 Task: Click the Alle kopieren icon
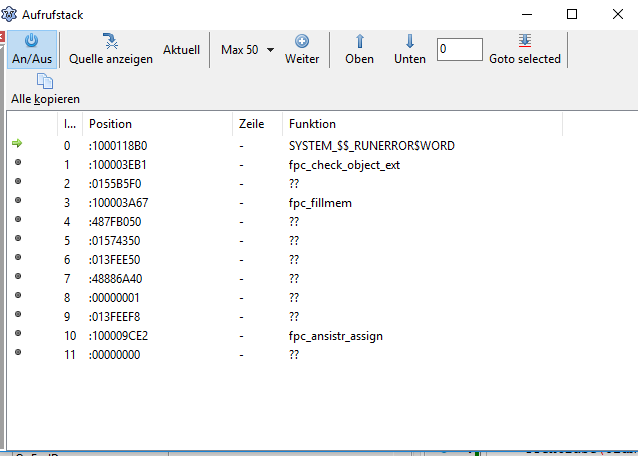pyautogui.click(x=45, y=82)
